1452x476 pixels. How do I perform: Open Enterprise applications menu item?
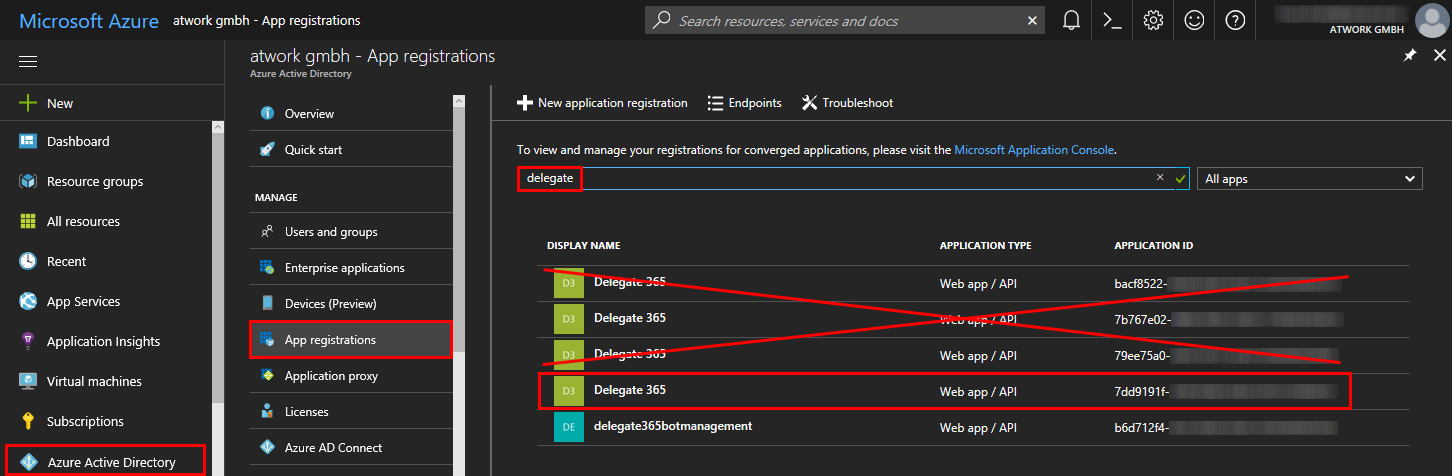pyautogui.click(x=344, y=268)
